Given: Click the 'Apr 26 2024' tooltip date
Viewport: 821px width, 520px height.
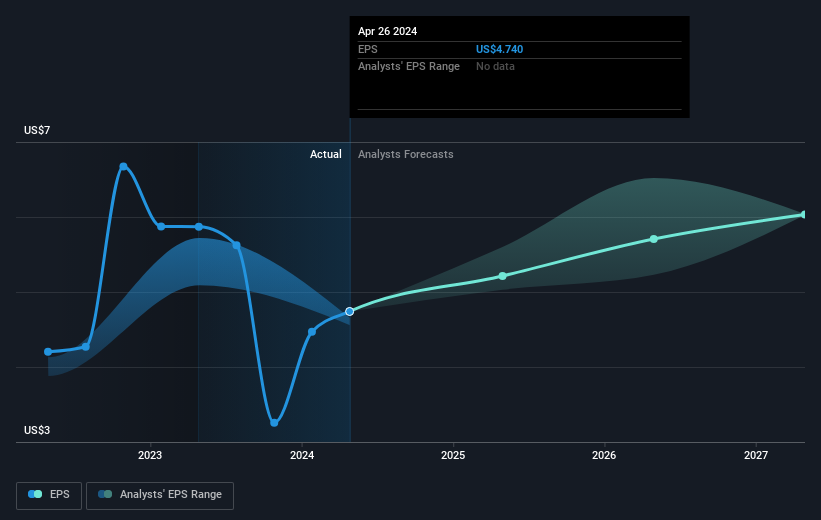Looking at the screenshot, I should (x=387, y=31).
